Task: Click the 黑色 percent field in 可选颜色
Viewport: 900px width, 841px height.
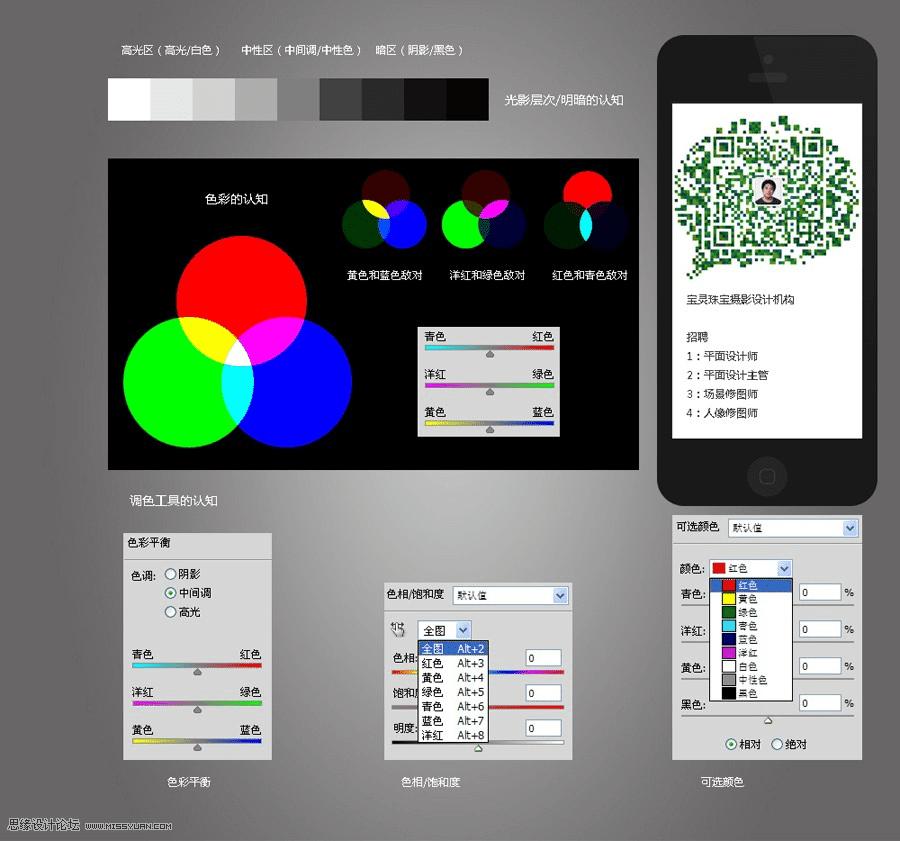Action: point(820,703)
